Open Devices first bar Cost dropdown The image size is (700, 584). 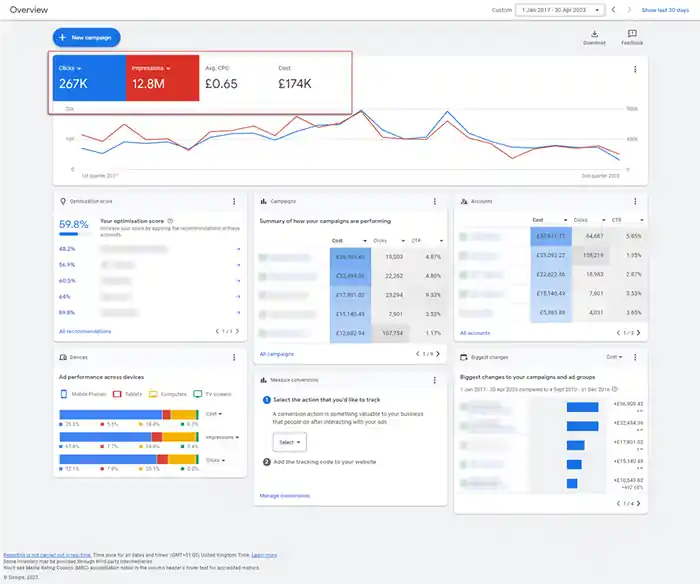pos(214,414)
